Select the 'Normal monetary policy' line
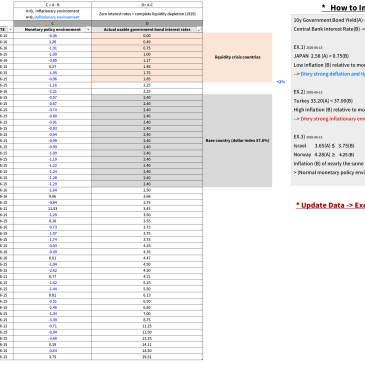The height and width of the screenshot is (365, 365). point(329,172)
